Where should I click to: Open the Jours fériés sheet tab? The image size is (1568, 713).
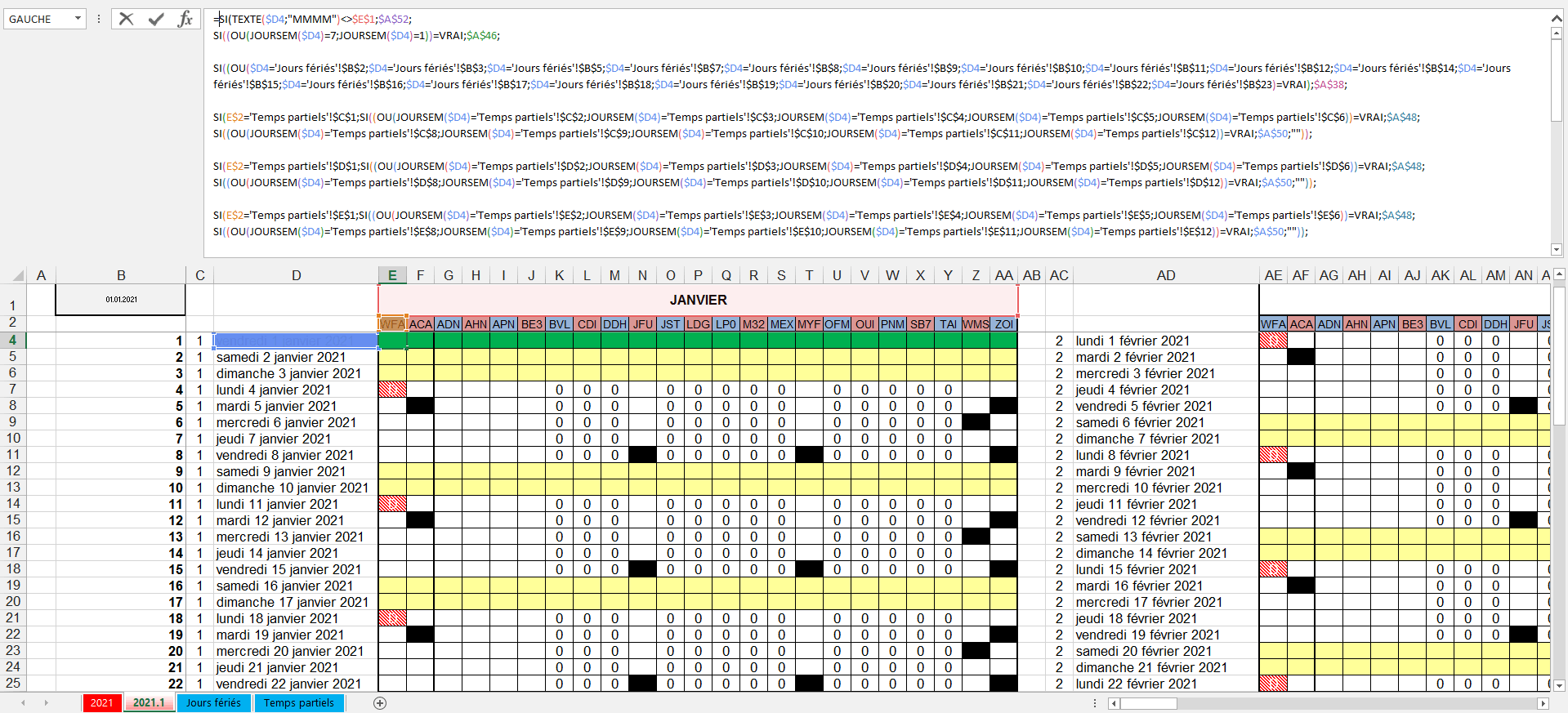(x=213, y=703)
